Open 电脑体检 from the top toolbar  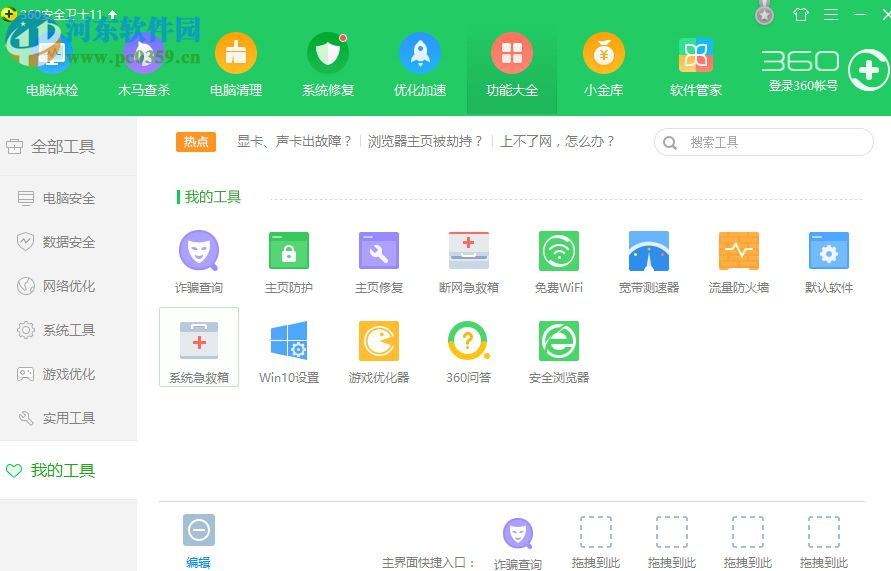pos(52,65)
